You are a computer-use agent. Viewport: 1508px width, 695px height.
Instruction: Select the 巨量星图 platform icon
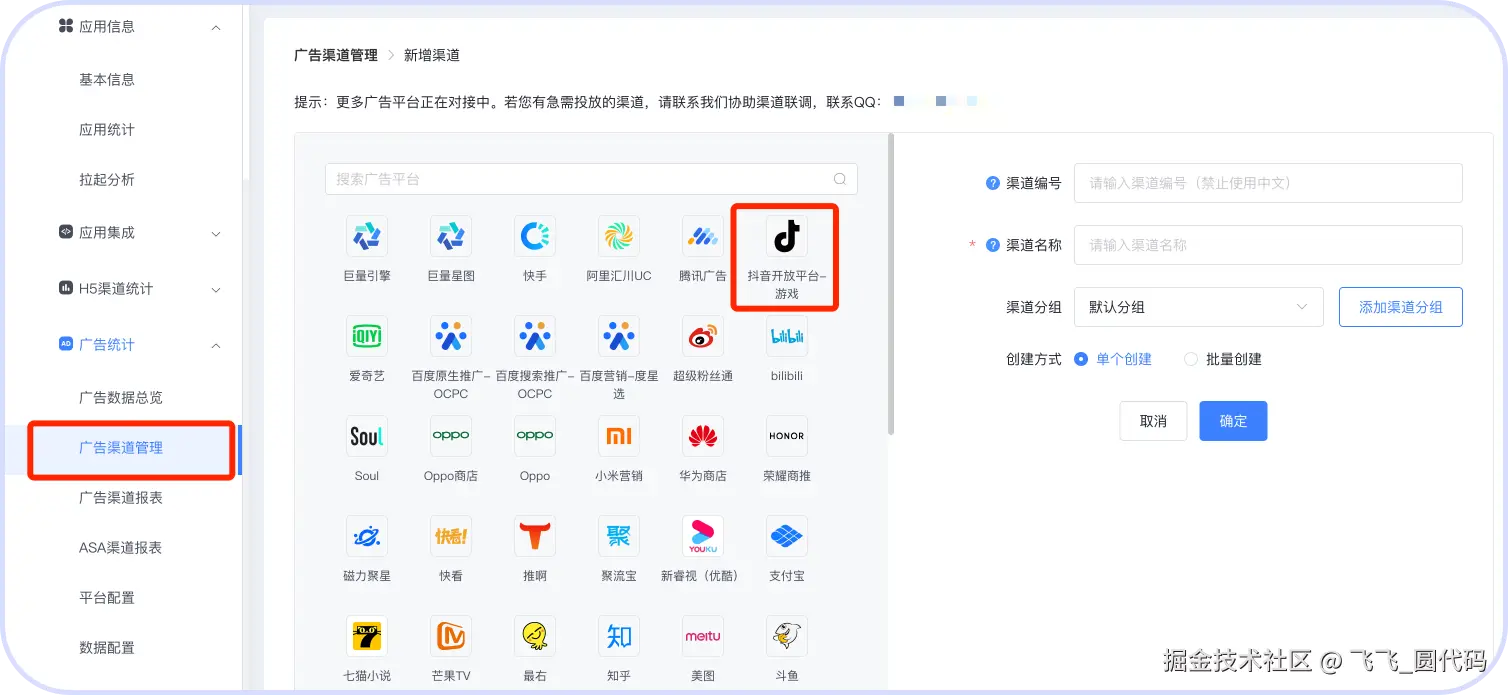click(x=451, y=236)
